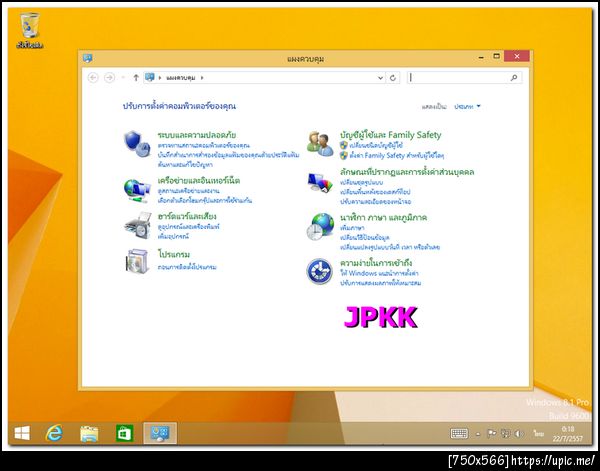Click Adjust screen resolution link
The width and height of the screenshot is (600, 471).
point(375,202)
